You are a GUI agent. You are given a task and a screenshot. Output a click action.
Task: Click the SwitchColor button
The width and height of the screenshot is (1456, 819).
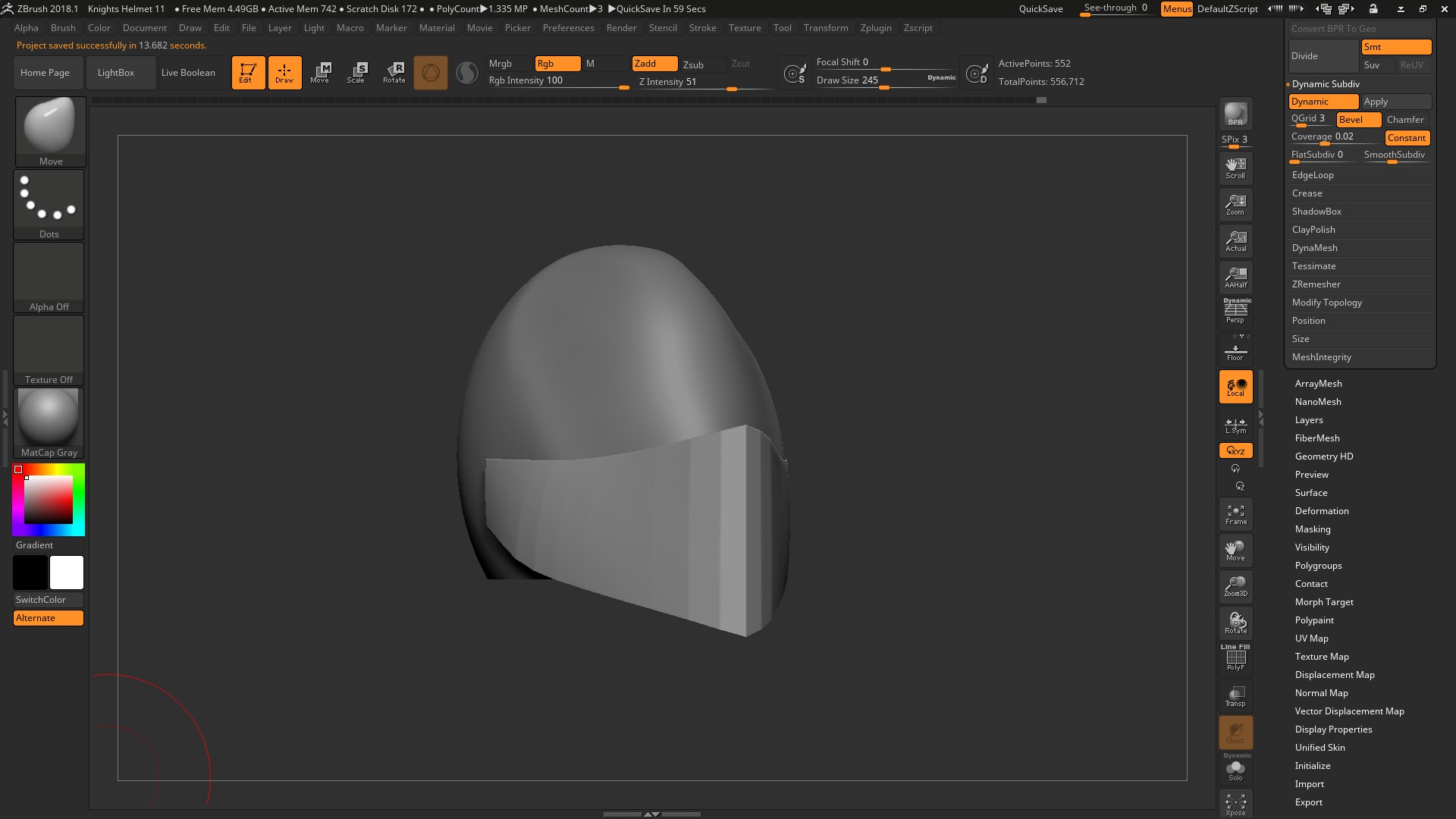49,600
